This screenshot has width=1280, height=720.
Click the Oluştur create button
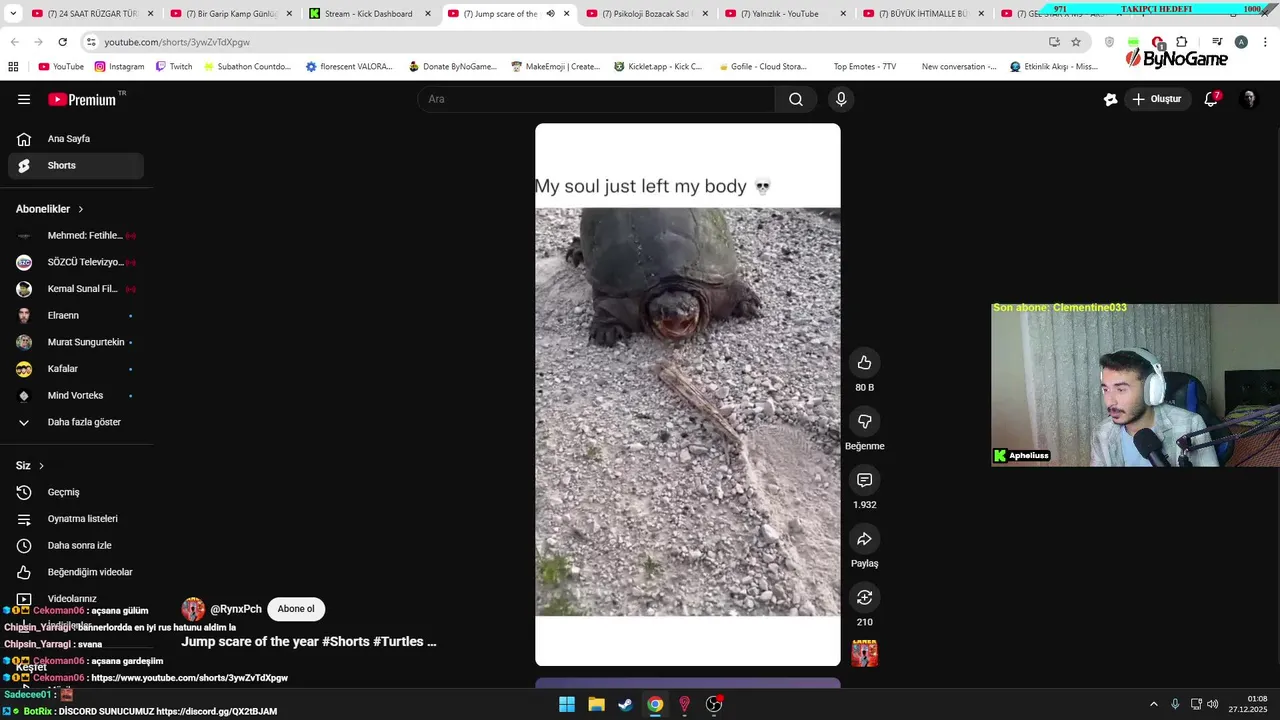tap(1156, 99)
